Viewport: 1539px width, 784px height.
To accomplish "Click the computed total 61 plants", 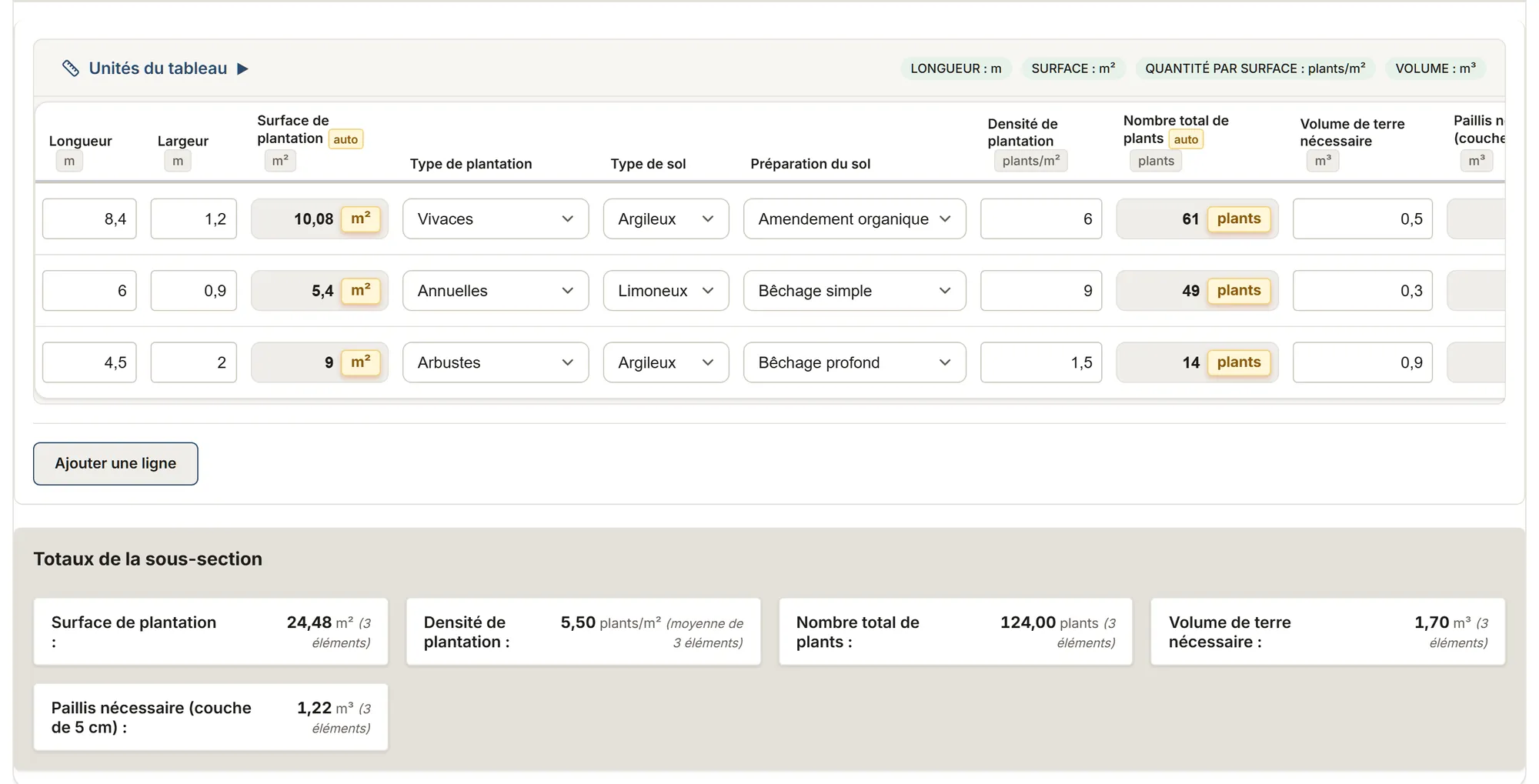I will (1197, 219).
